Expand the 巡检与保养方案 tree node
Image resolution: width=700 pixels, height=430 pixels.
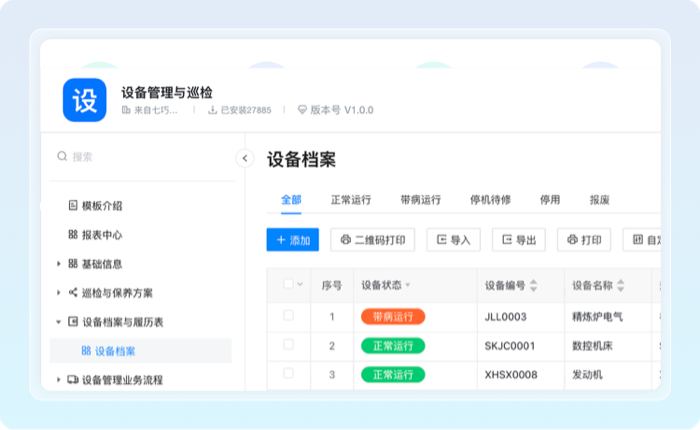click(x=59, y=293)
